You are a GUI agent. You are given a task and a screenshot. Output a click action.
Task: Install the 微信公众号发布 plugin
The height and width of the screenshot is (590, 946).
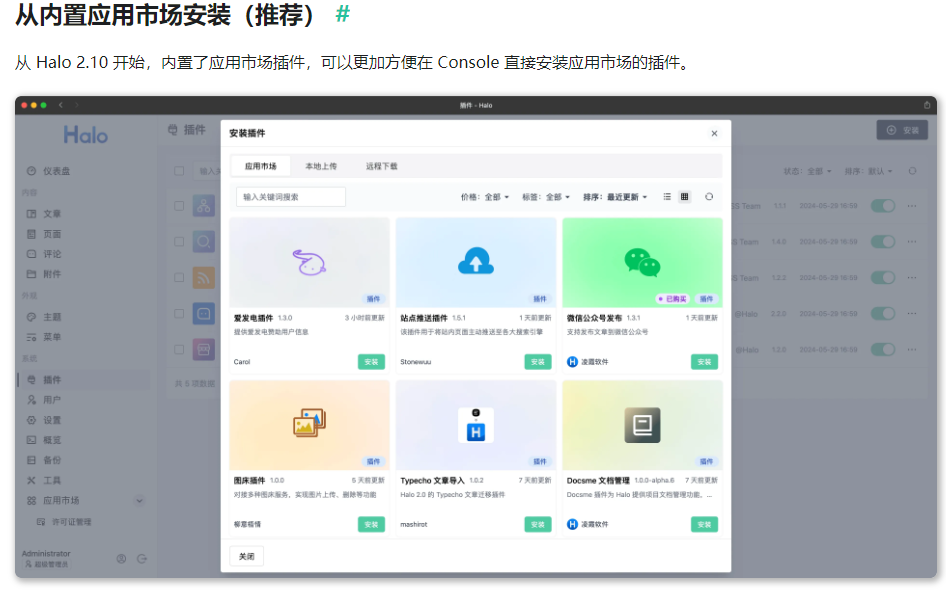point(704,361)
